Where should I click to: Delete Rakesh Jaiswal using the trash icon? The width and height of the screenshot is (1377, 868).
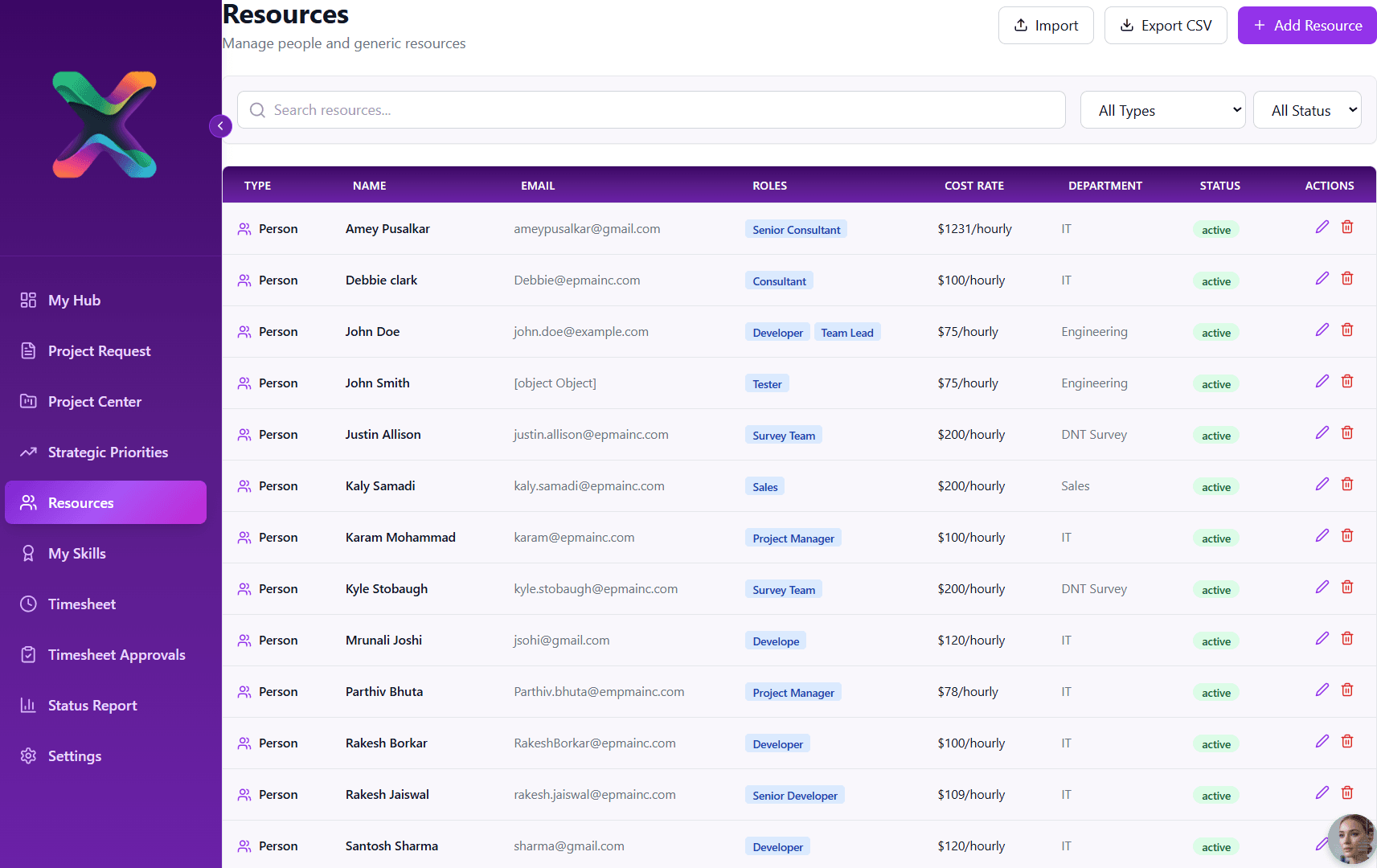point(1347,793)
